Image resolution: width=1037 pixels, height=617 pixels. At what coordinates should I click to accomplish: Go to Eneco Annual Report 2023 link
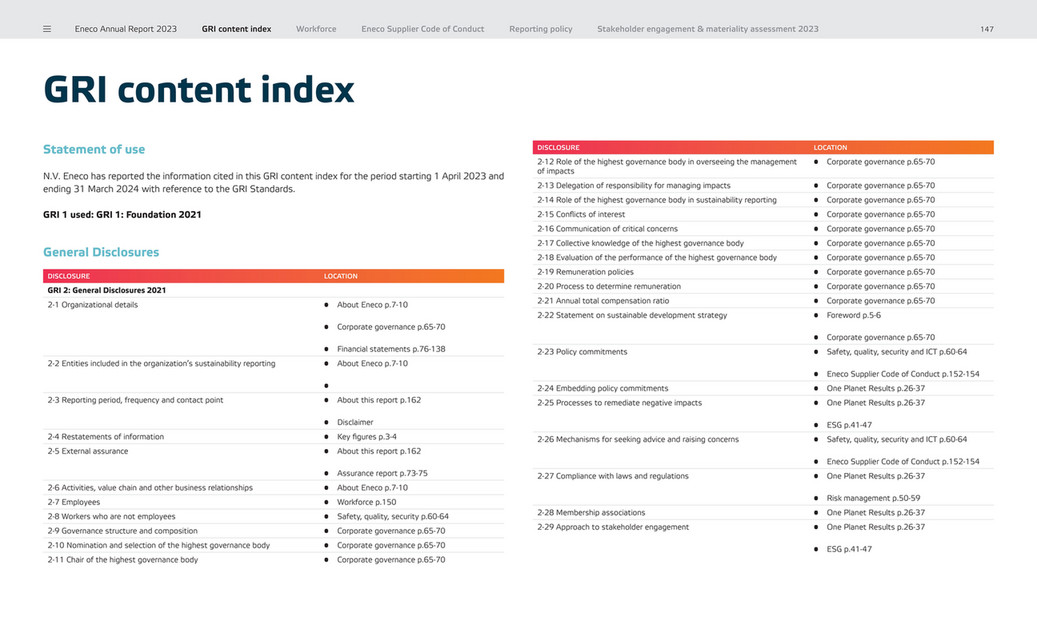pyautogui.click(x=126, y=29)
